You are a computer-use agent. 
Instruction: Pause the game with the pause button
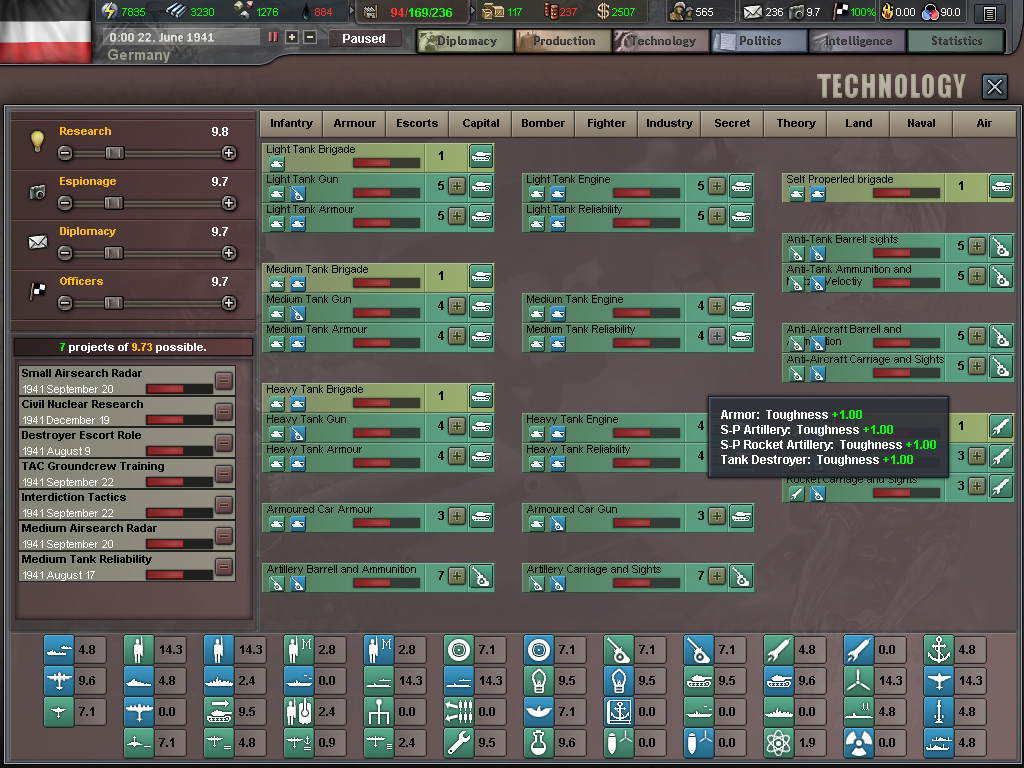pyautogui.click(x=273, y=37)
